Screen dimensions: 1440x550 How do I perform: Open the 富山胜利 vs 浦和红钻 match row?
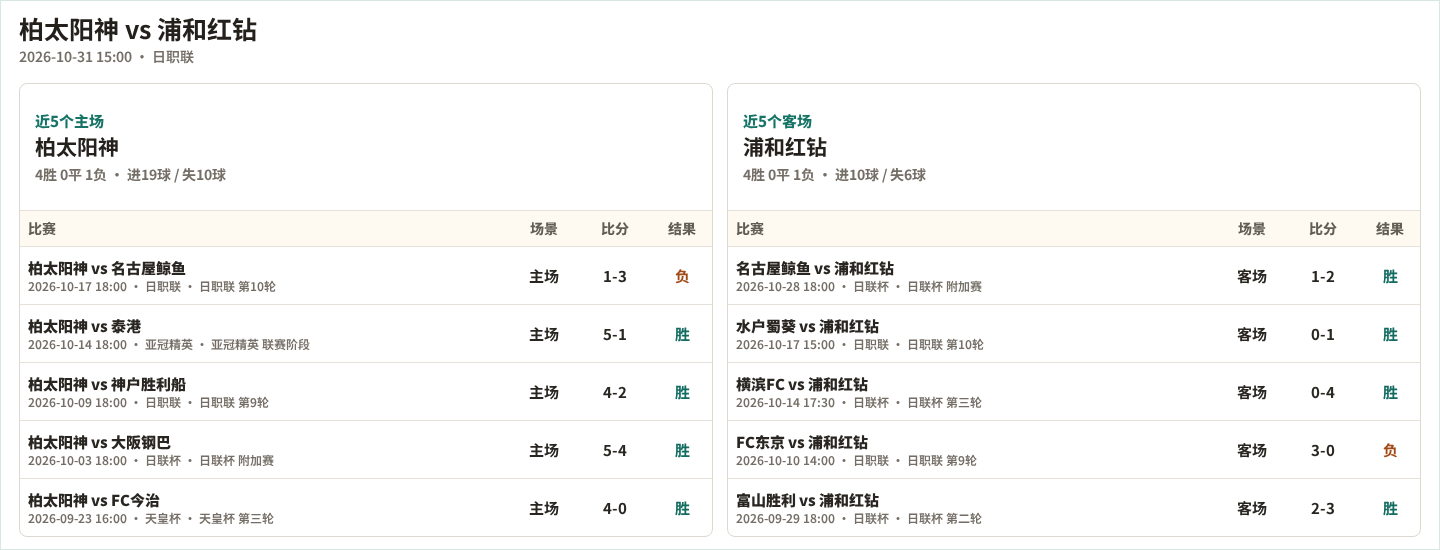coord(1074,508)
